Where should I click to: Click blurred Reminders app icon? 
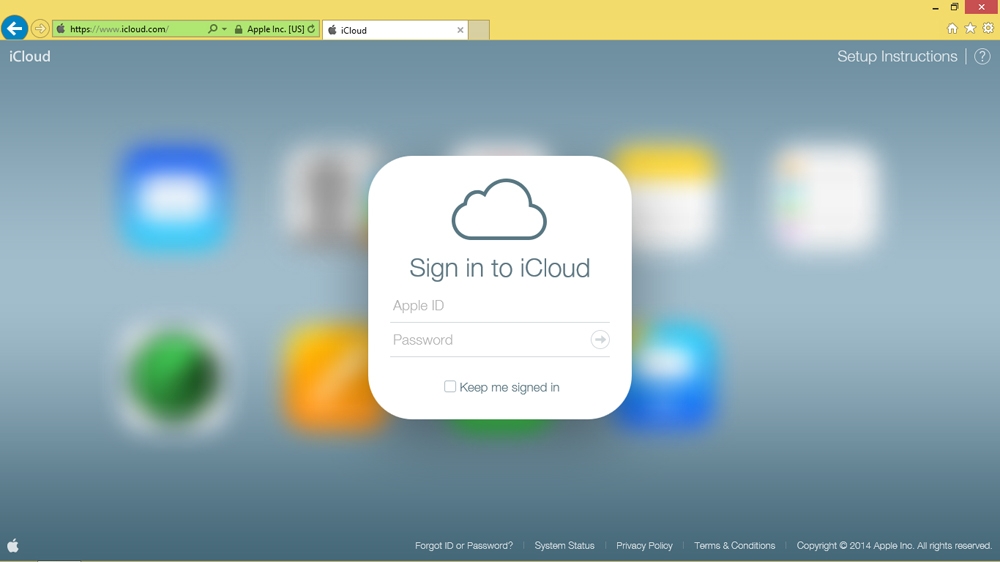point(827,198)
